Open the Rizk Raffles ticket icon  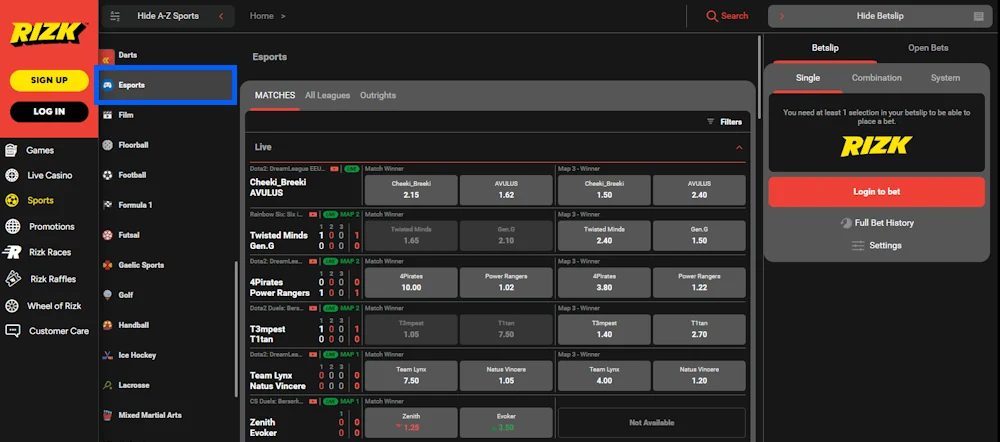[x=11, y=279]
